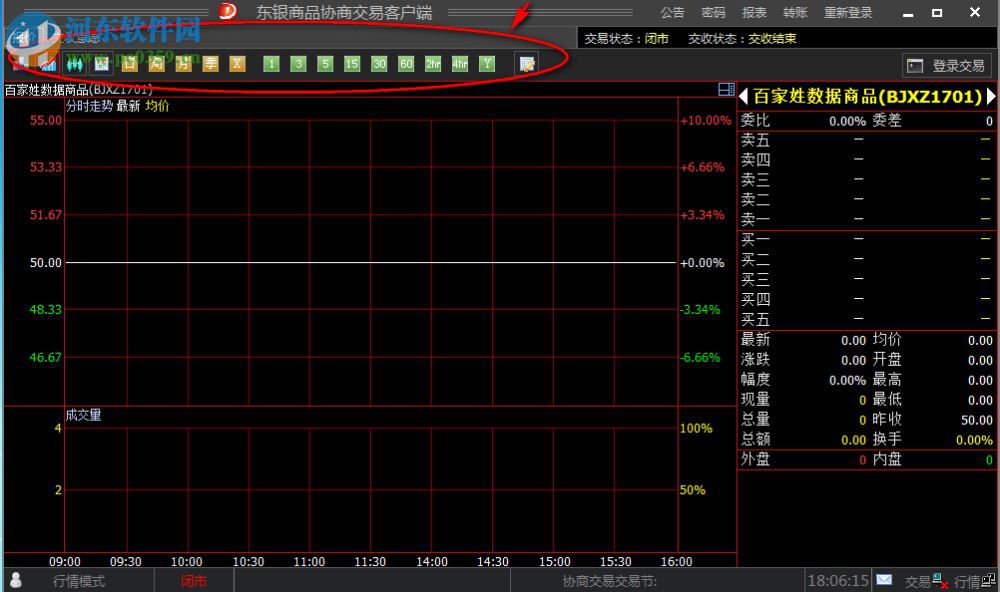Click the user avatar in status bar
The image size is (1000, 592).
coord(16,581)
